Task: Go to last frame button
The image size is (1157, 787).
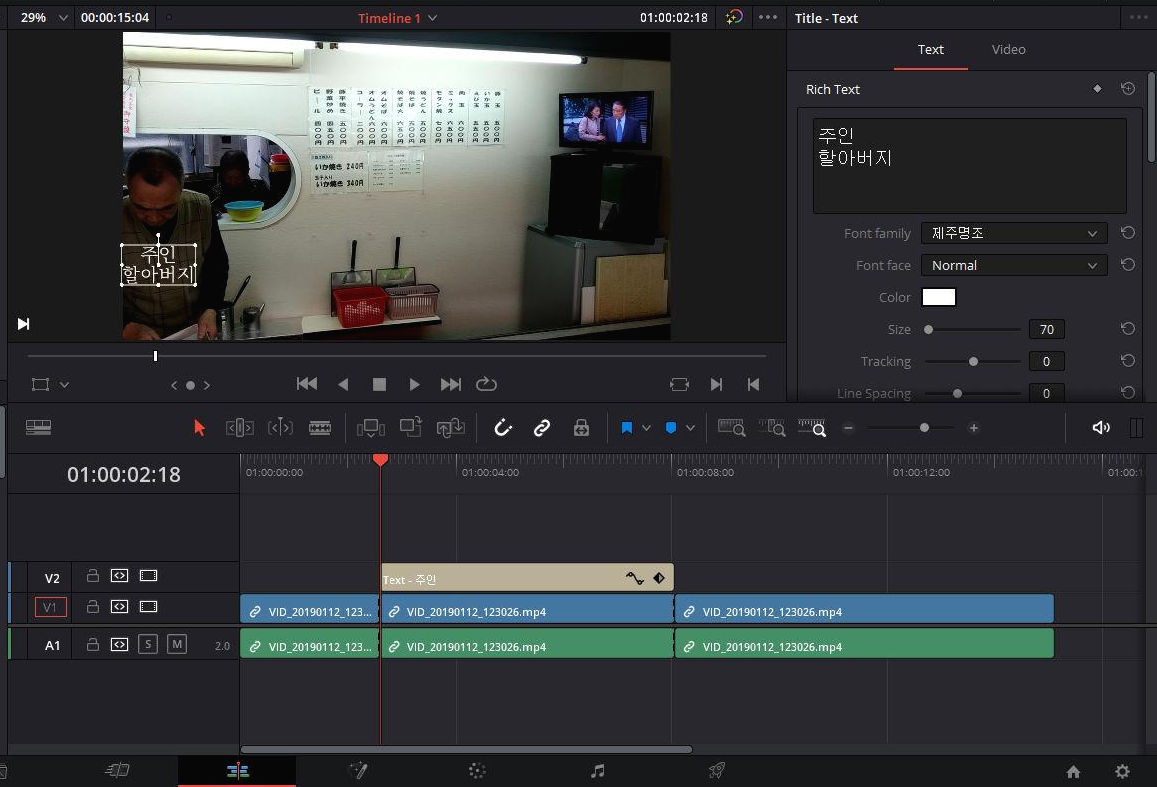Action: click(x=450, y=384)
